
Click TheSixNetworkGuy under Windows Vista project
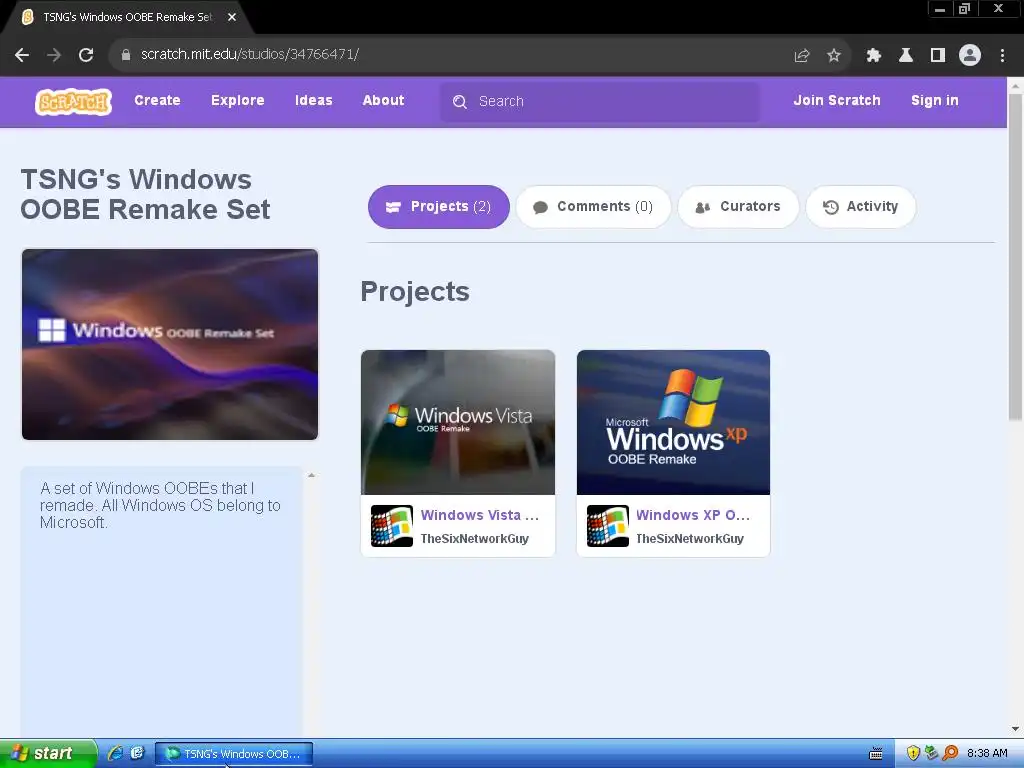475,539
